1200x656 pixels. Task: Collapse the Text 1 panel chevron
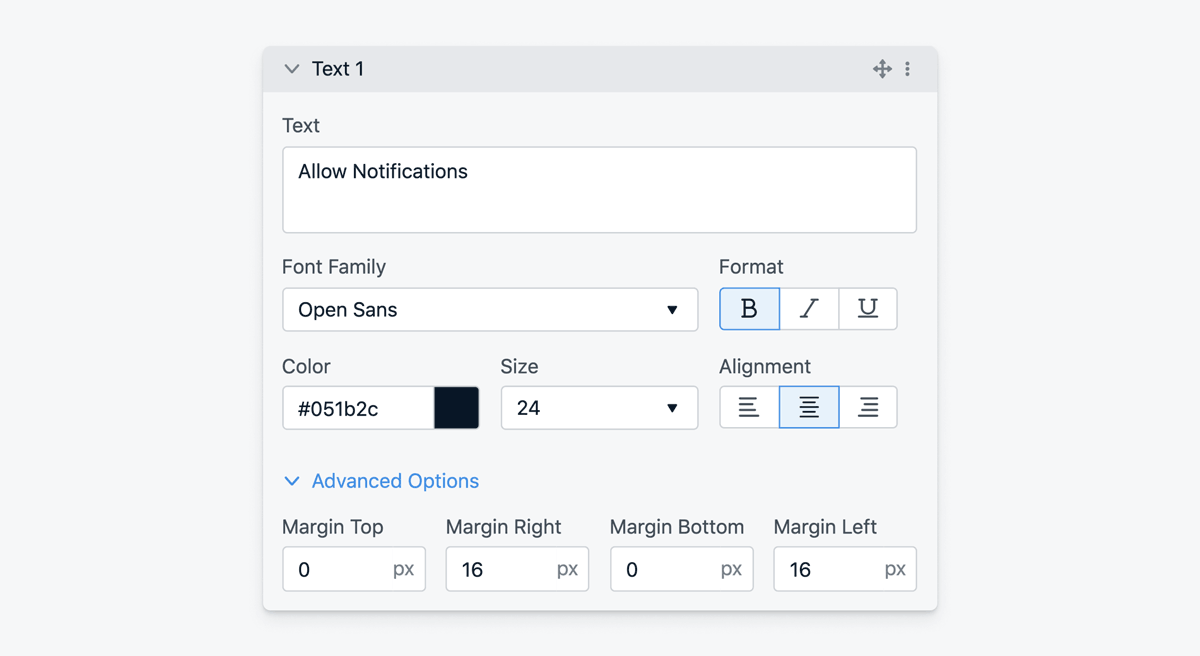292,69
